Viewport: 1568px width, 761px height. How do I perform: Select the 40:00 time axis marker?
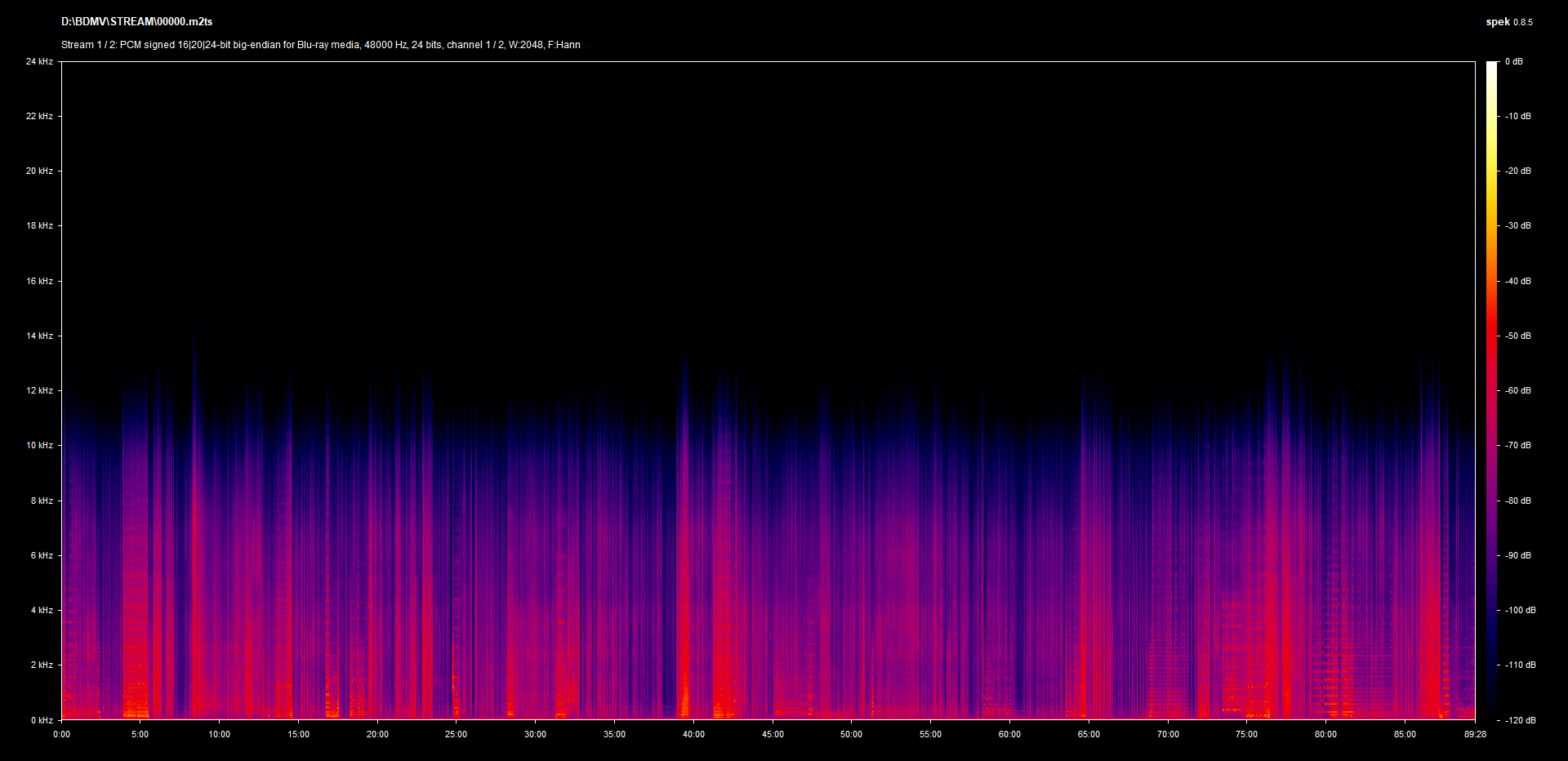click(693, 734)
